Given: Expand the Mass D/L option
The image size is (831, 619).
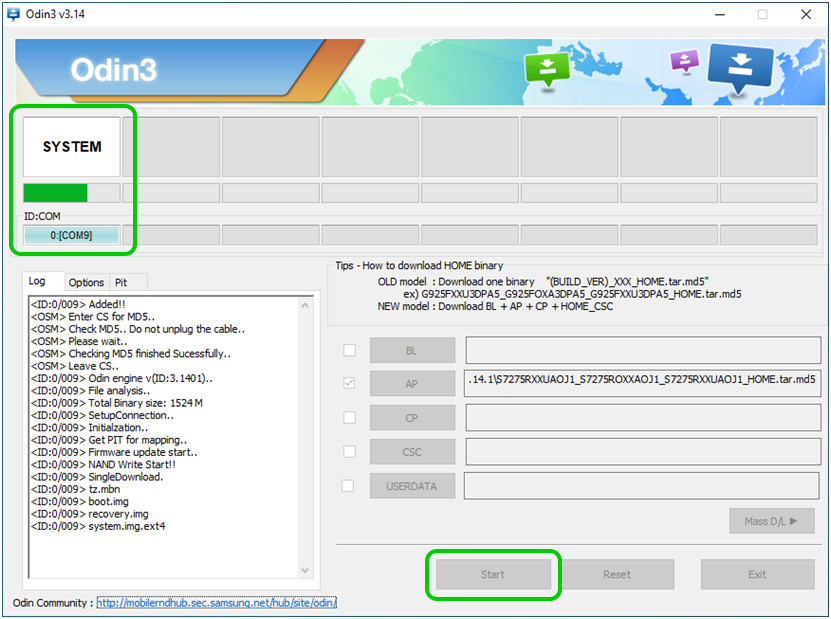Looking at the screenshot, I should point(771,521).
